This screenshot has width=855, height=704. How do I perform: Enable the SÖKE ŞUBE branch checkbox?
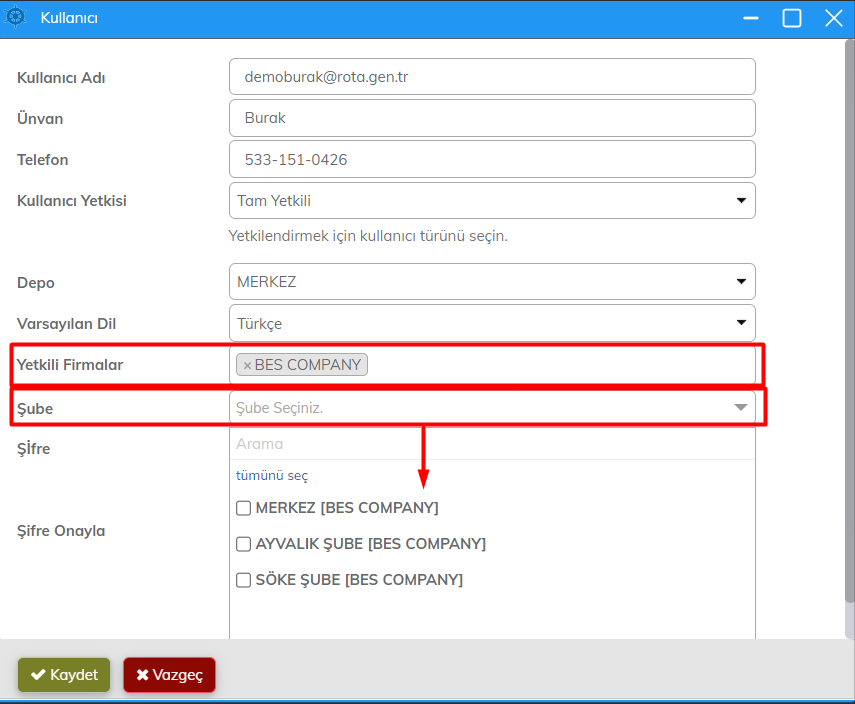coord(243,580)
